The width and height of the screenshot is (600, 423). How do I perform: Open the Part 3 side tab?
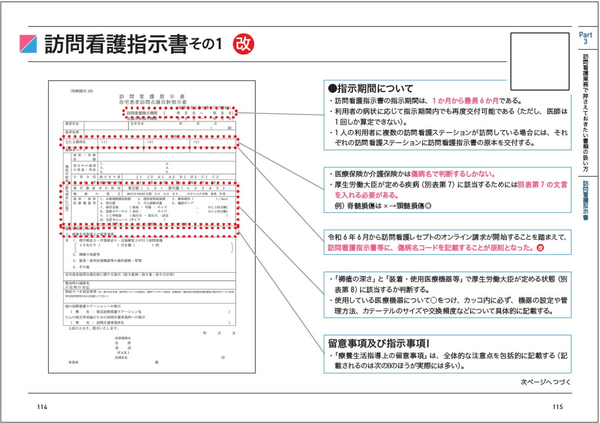[x=585, y=38]
